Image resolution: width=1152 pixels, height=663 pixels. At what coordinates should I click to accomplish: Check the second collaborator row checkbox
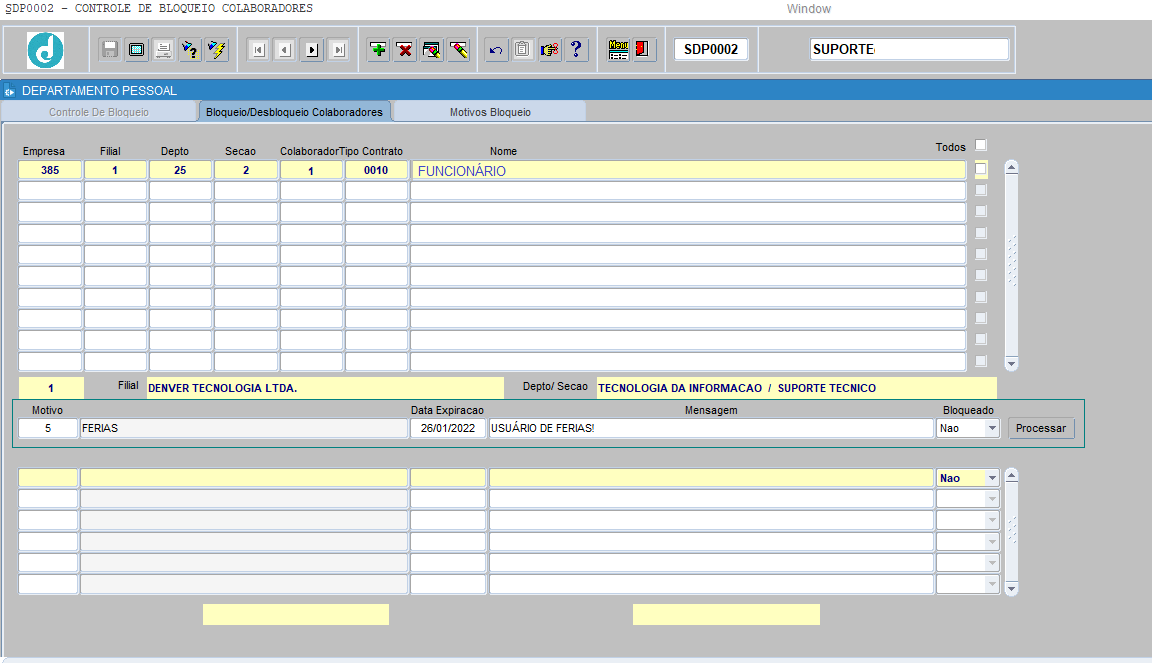(x=981, y=190)
